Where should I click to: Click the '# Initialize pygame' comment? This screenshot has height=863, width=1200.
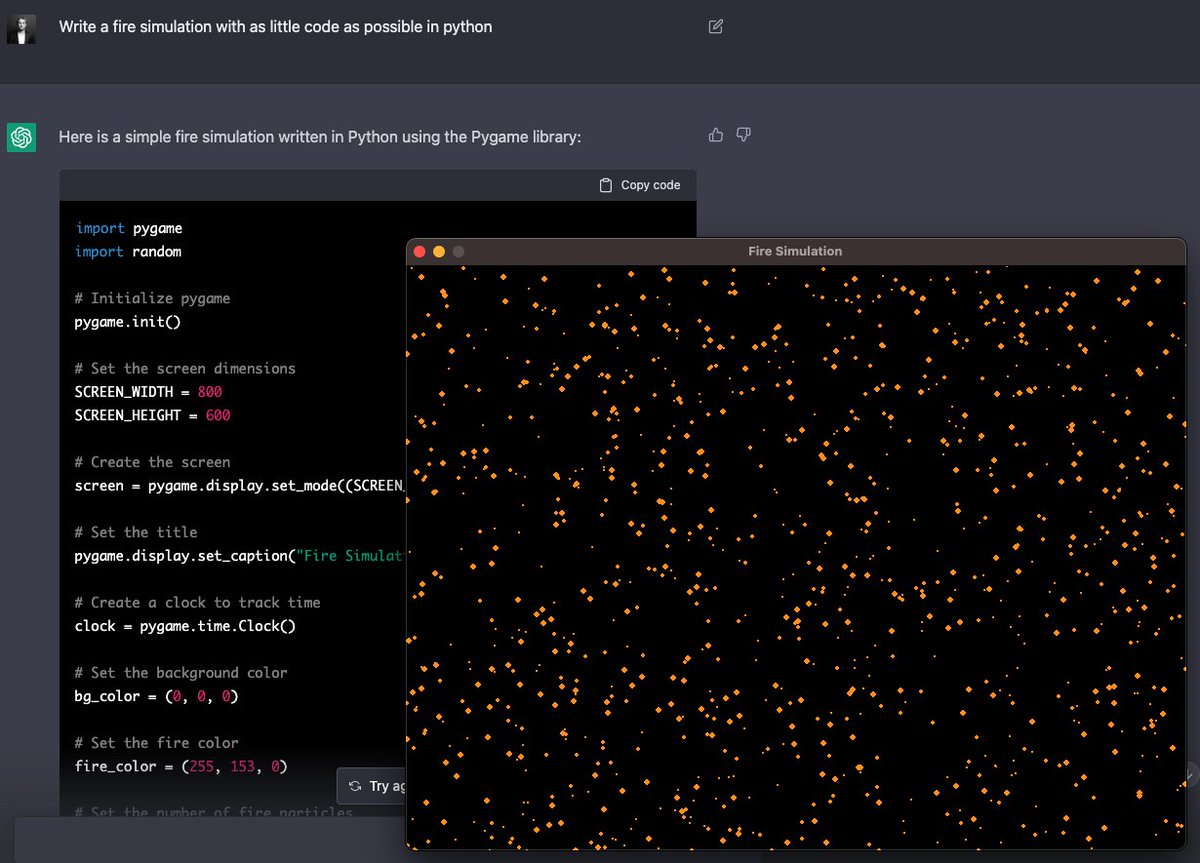[152, 298]
